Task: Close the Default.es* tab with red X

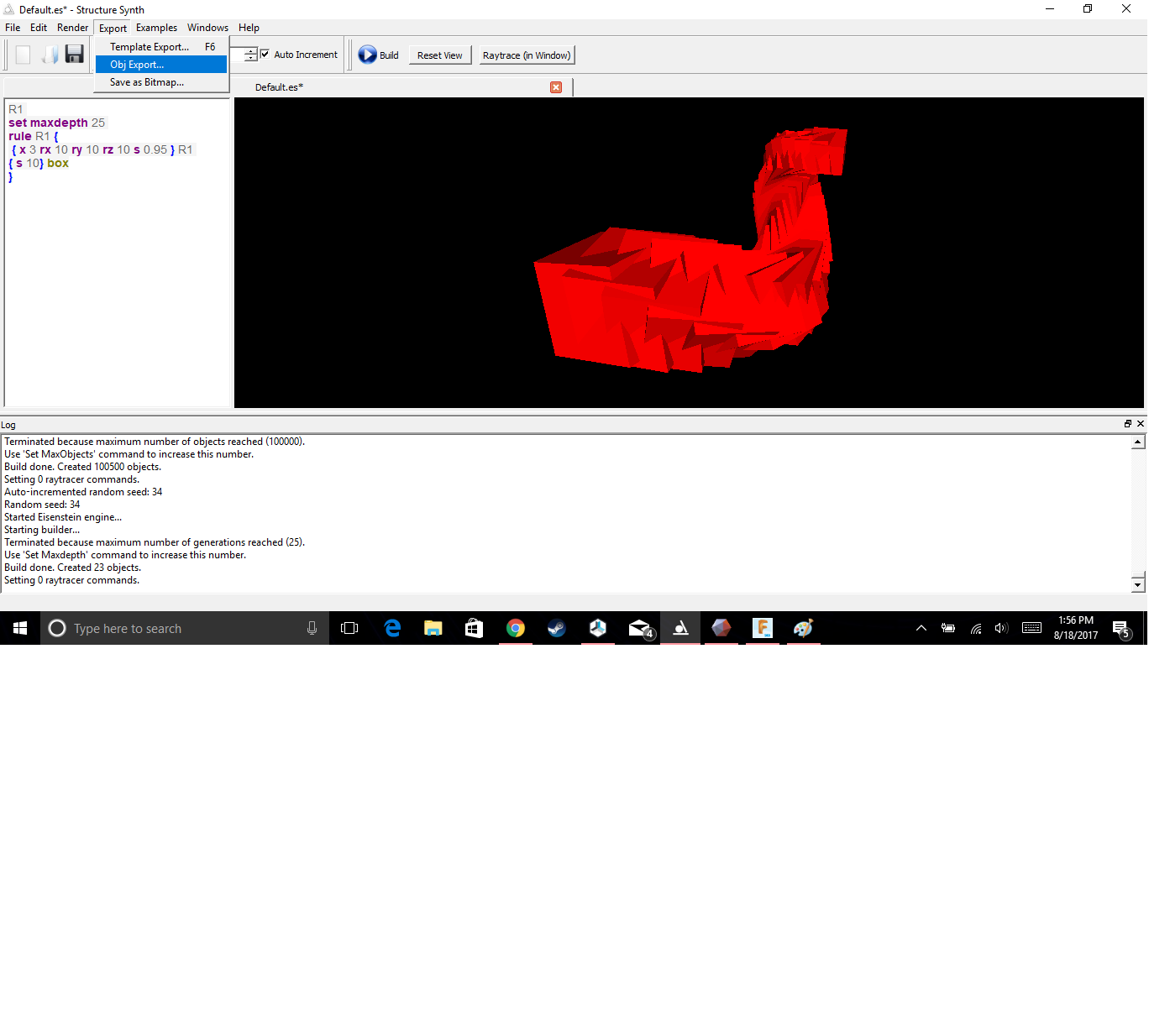Action: click(556, 87)
